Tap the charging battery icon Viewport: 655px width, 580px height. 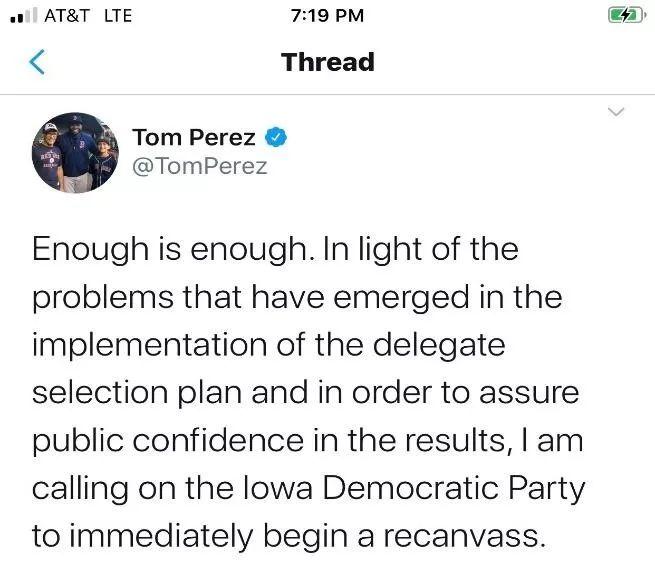(x=627, y=15)
